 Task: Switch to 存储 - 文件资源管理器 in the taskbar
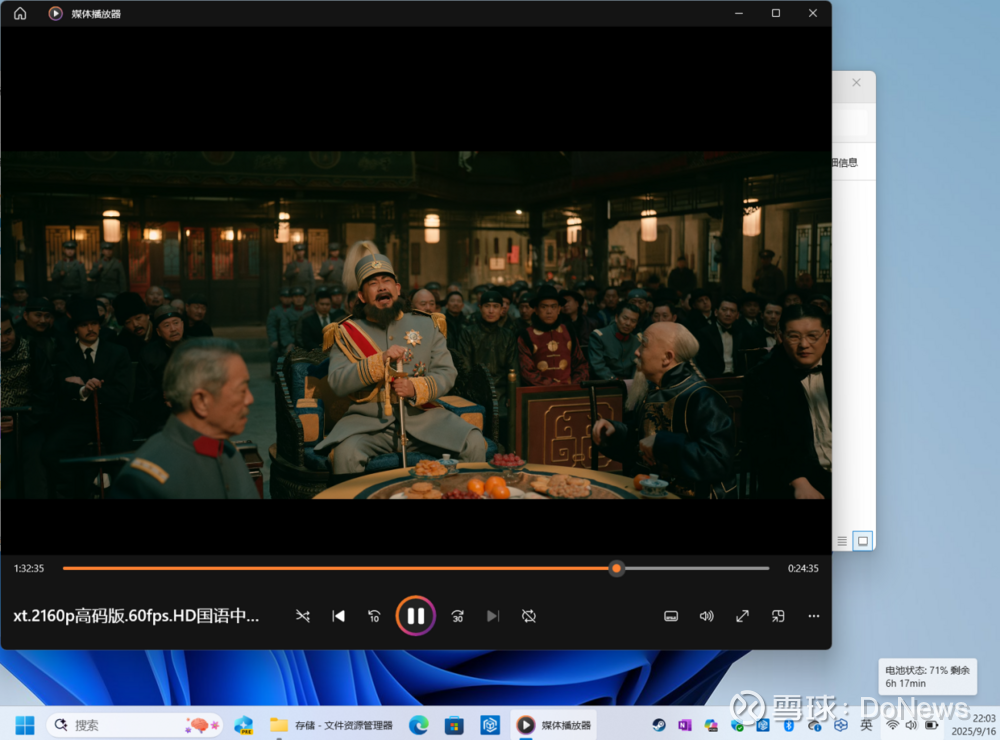(332, 725)
